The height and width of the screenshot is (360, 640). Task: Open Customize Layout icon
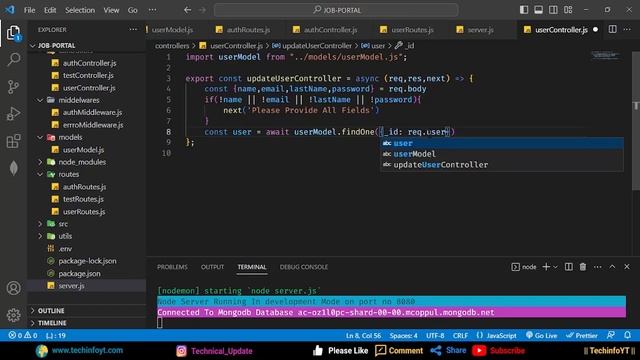(x=568, y=10)
